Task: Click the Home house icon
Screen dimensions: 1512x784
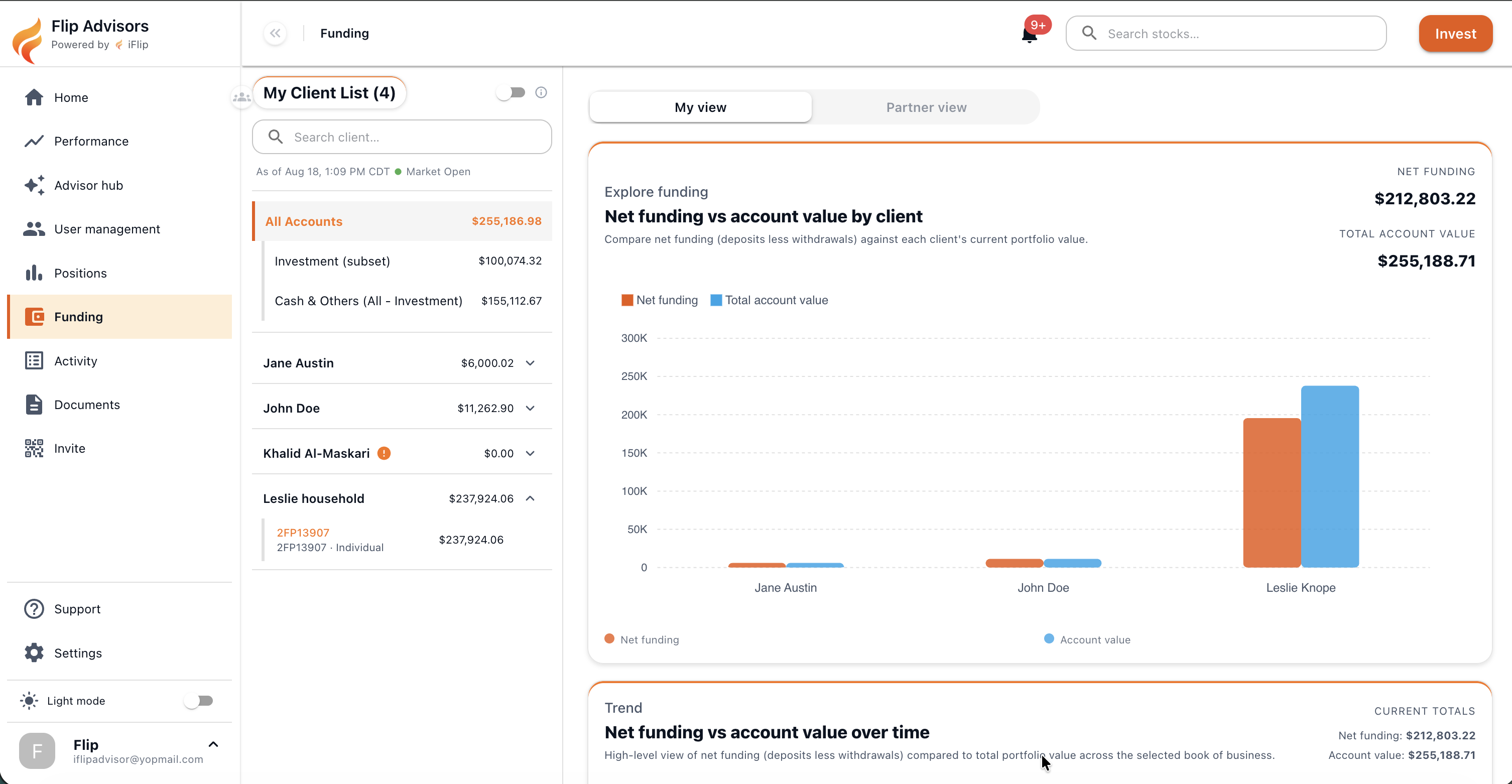Action: click(34, 97)
